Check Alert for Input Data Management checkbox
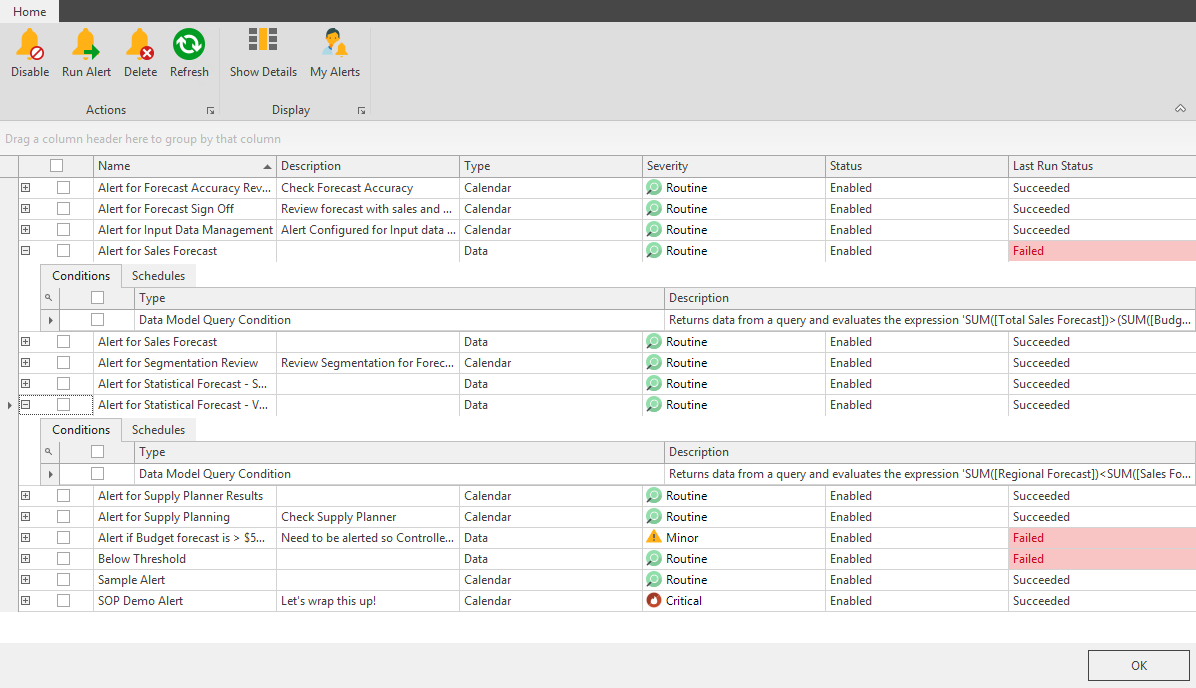 click(x=63, y=230)
